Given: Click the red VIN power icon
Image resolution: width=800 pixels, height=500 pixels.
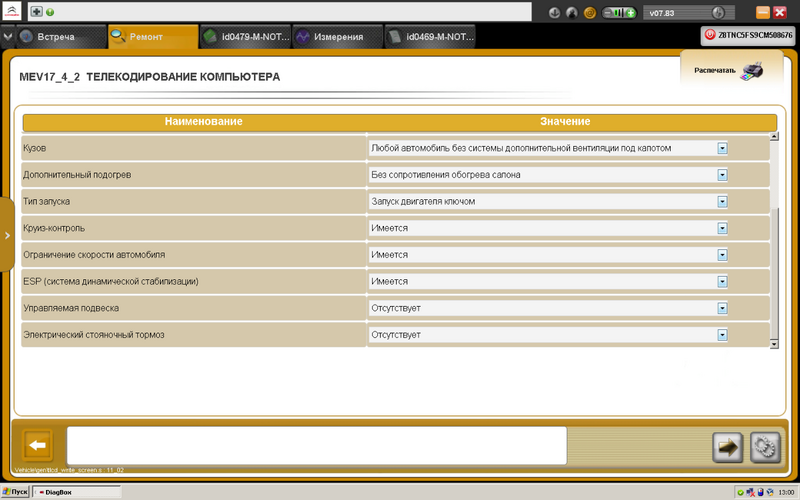Looking at the screenshot, I should pyautogui.click(x=710, y=35).
